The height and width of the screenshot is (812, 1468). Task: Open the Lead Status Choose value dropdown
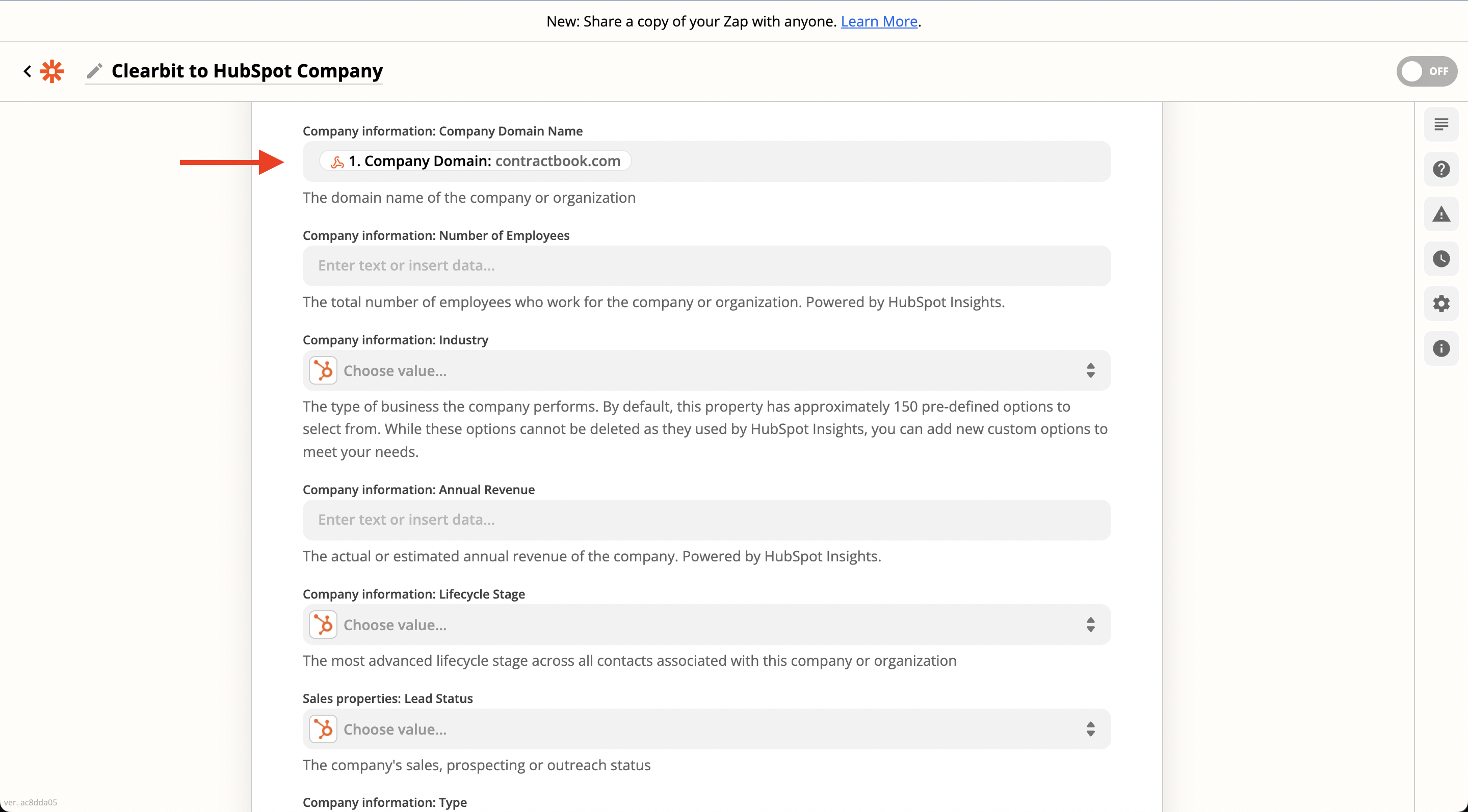706,729
